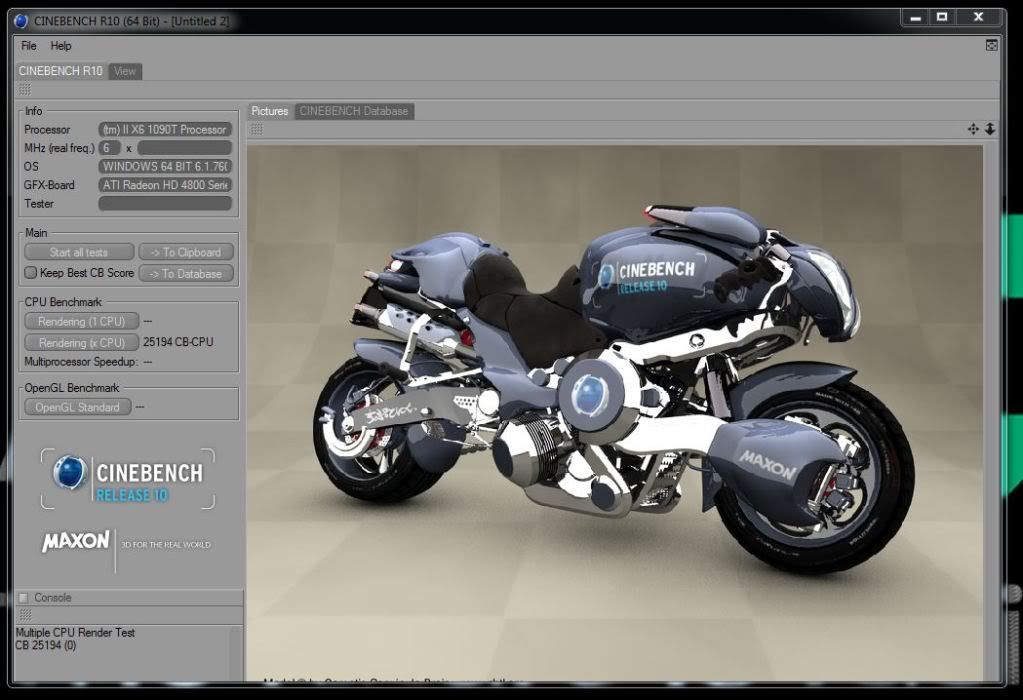Click the zoom-view down arrow icon

[990, 129]
